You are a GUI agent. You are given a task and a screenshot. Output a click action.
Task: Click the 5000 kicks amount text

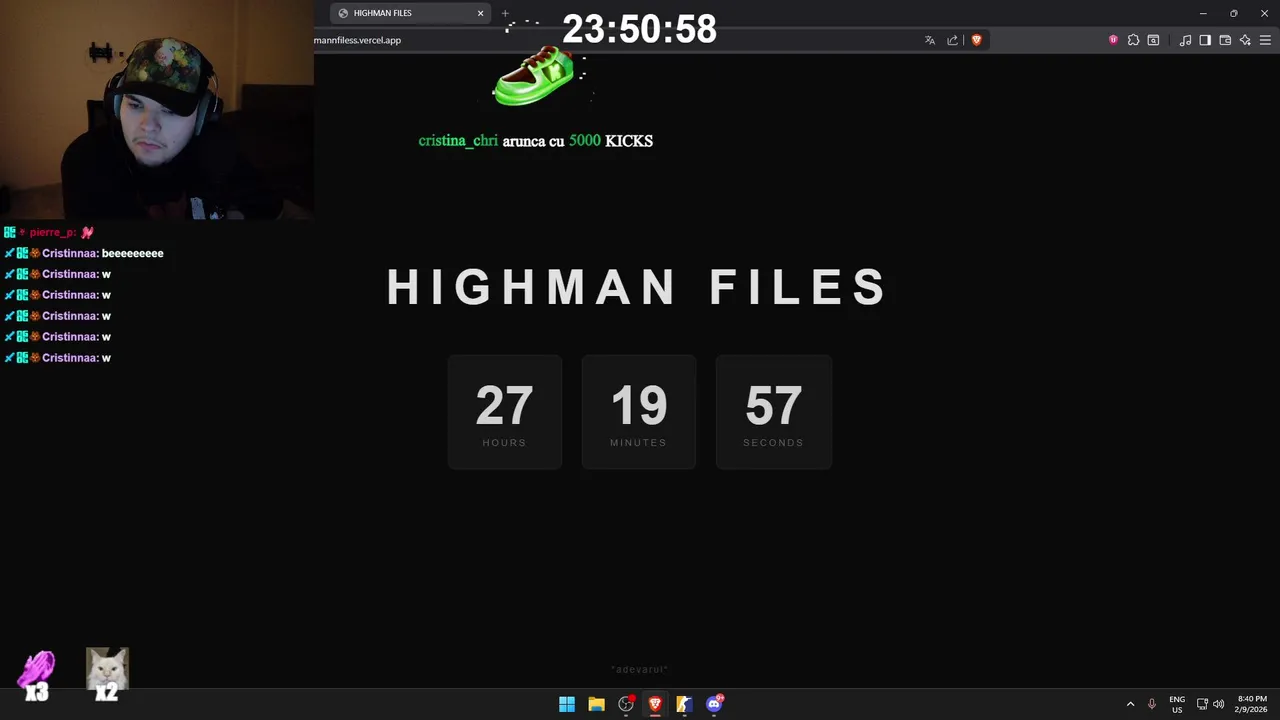(585, 141)
